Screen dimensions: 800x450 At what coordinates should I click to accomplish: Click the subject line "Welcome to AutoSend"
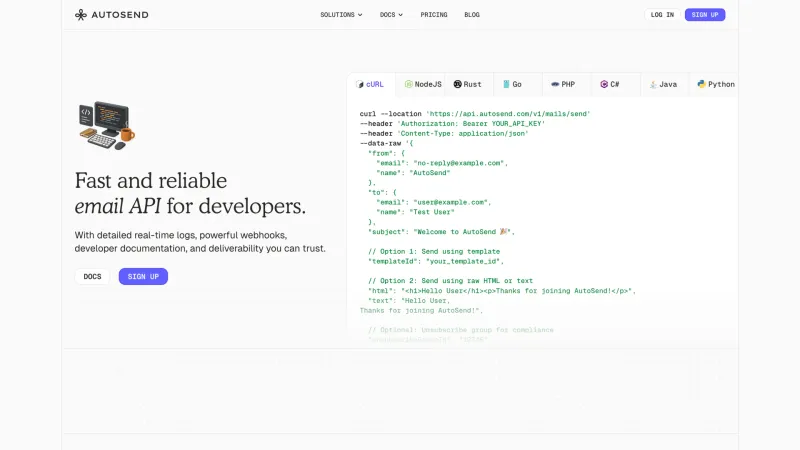[441, 232]
